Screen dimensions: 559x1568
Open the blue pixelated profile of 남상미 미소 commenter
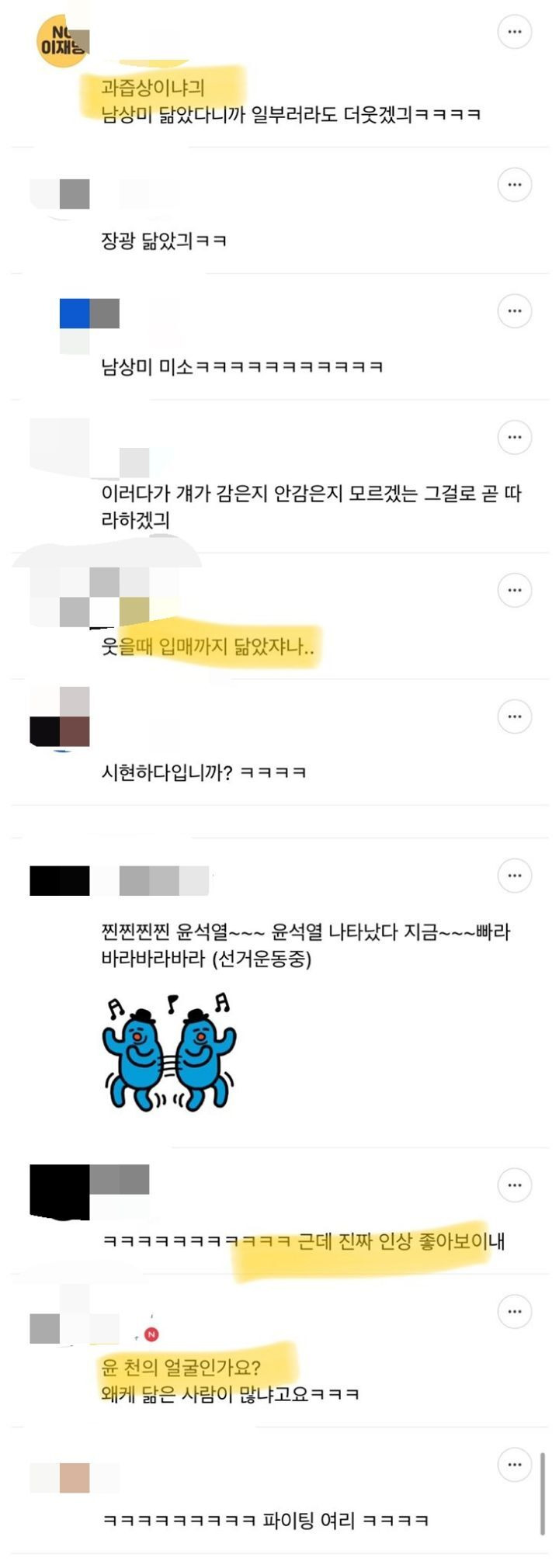point(89,326)
